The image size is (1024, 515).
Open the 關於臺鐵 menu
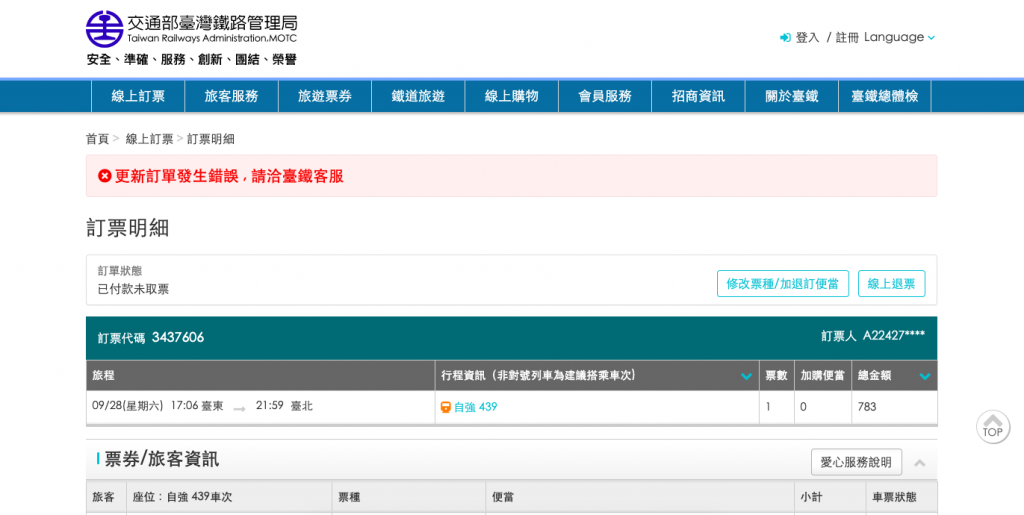pos(792,96)
